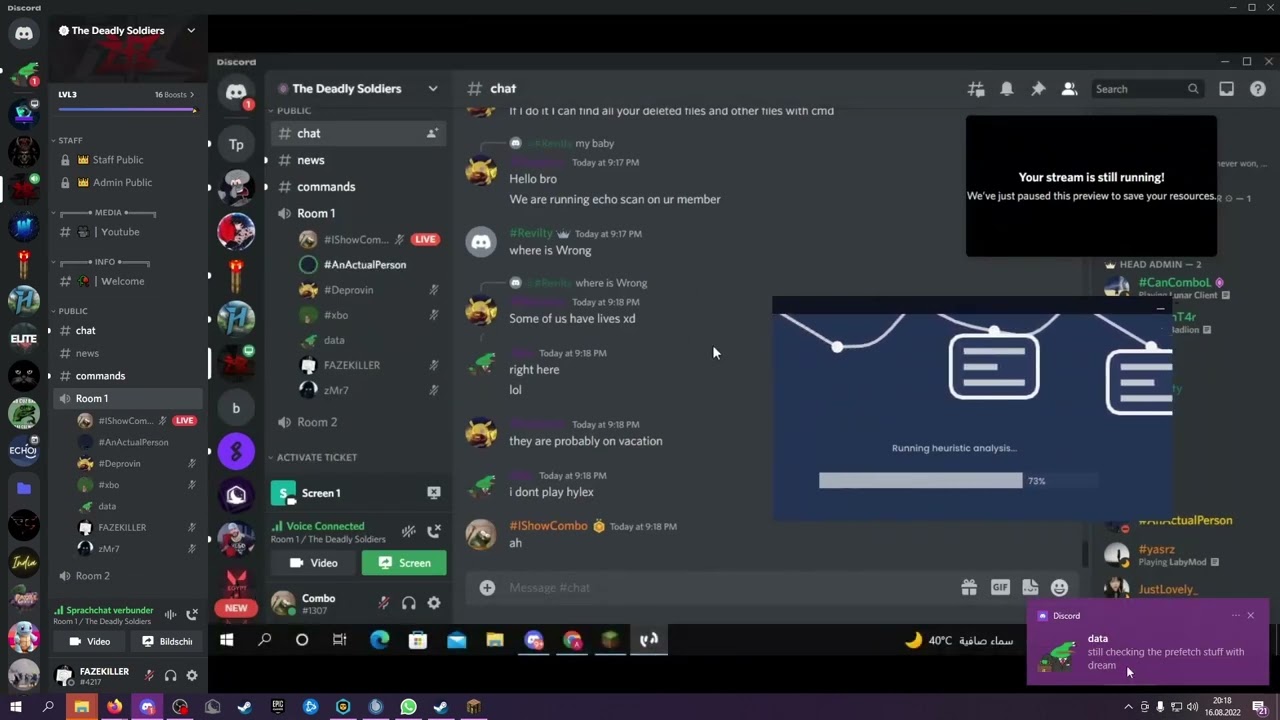Click Video button in outer window
This screenshot has width=1280, height=720.
(x=89, y=642)
